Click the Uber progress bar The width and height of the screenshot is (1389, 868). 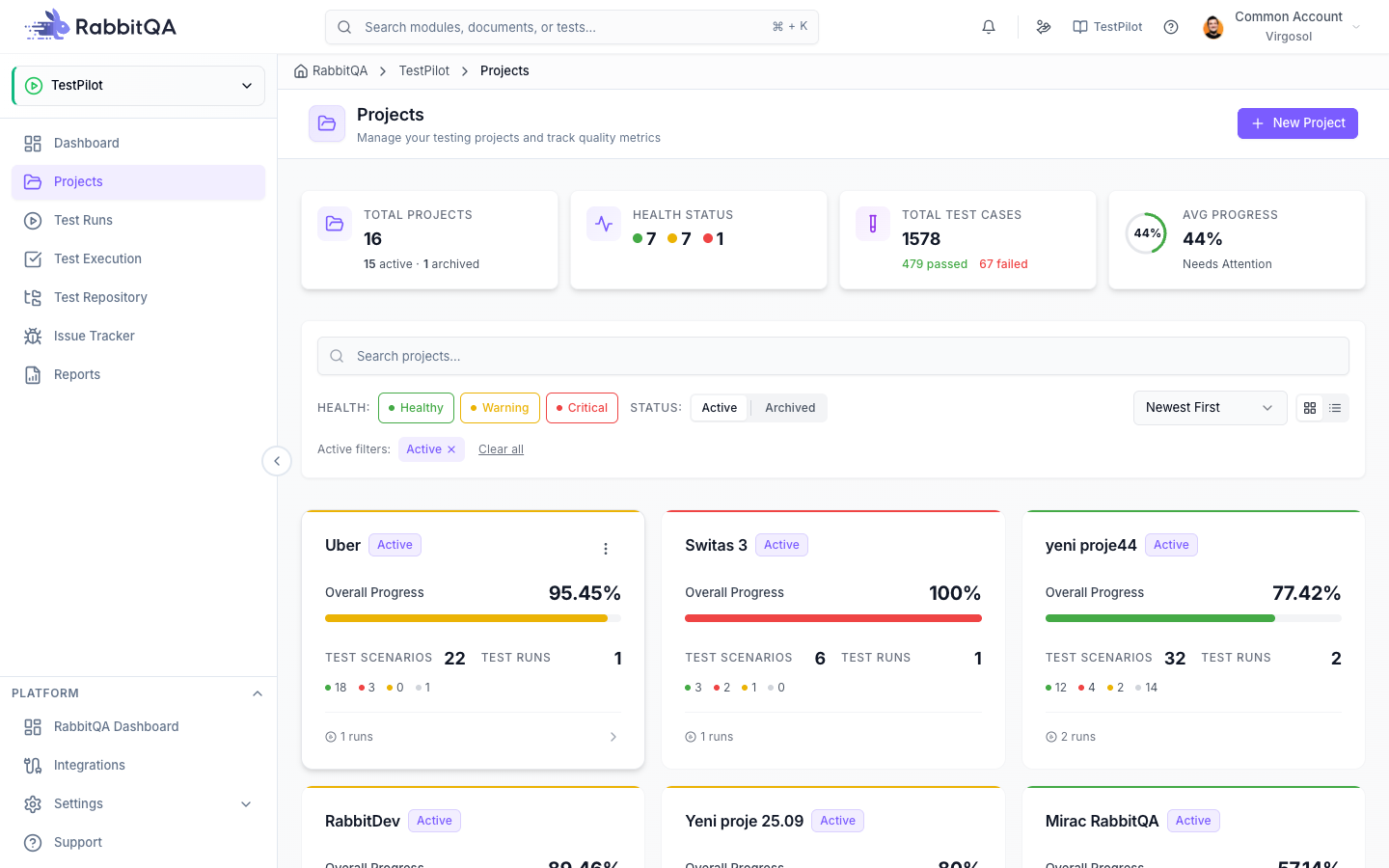pyautogui.click(x=473, y=618)
